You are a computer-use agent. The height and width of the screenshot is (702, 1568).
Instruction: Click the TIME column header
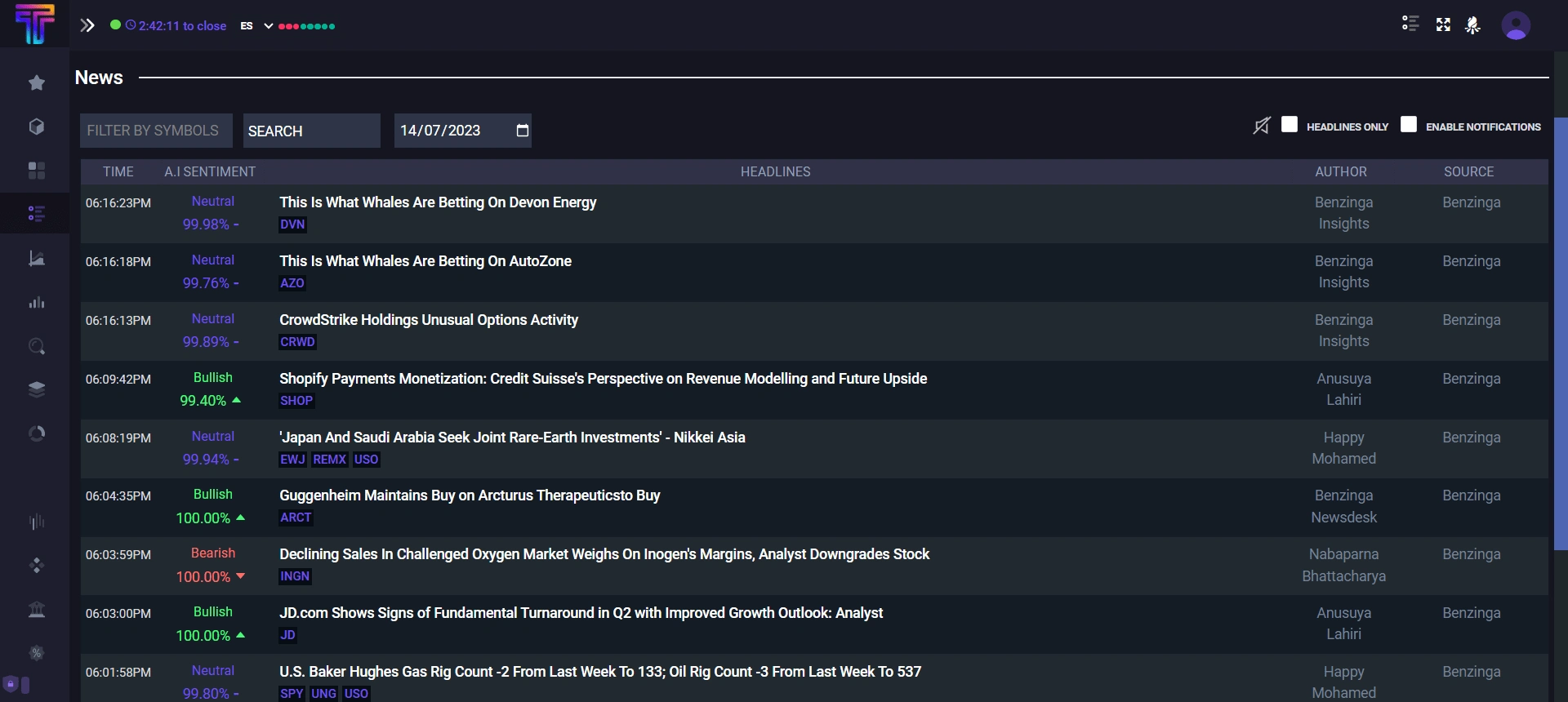(118, 171)
